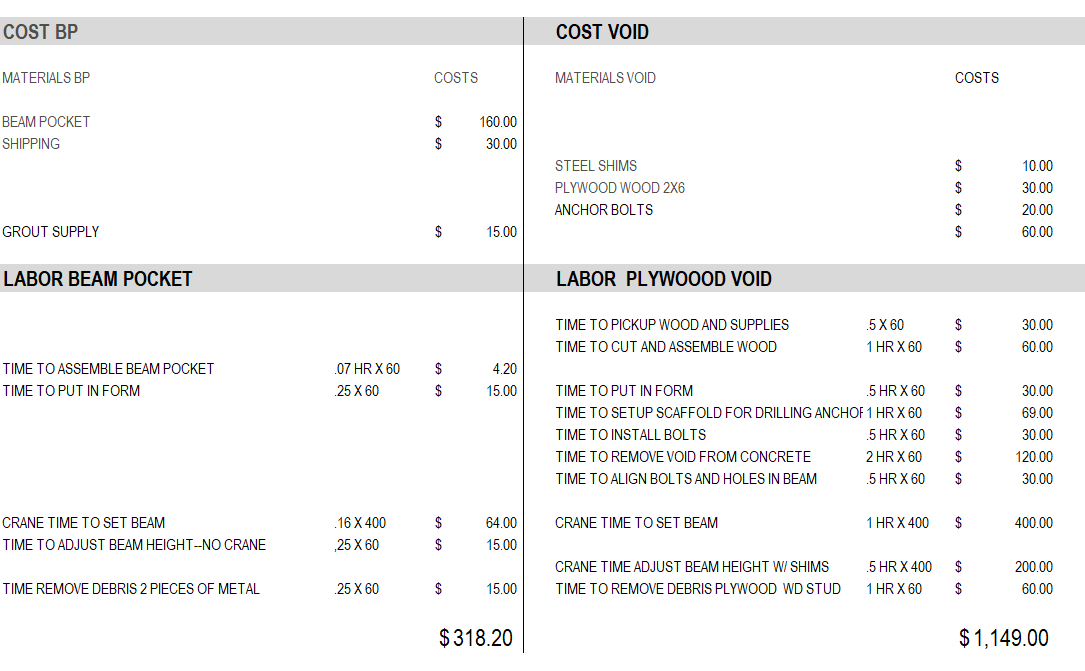1085x671 pixels.
Task: Click the .07 HR X 60 rate cell
Action: click(x=367, y=369)
